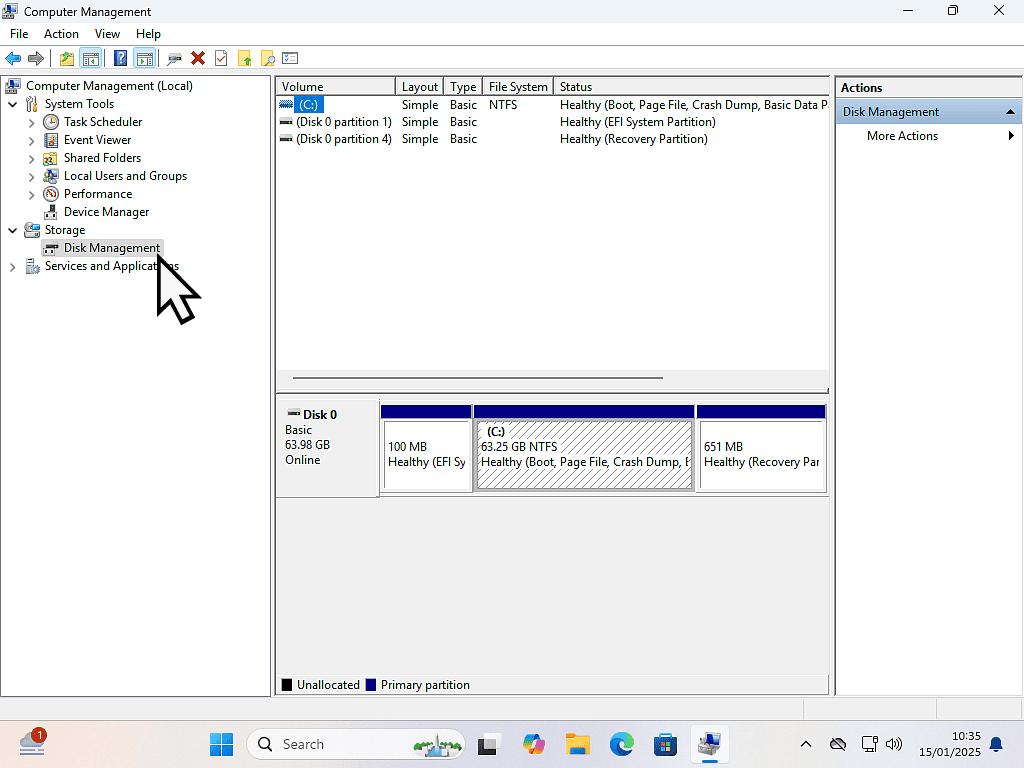Collapse the Disk Management actions section
The height and width of the screenshot is (768, 1024).
pos(1010,112)
